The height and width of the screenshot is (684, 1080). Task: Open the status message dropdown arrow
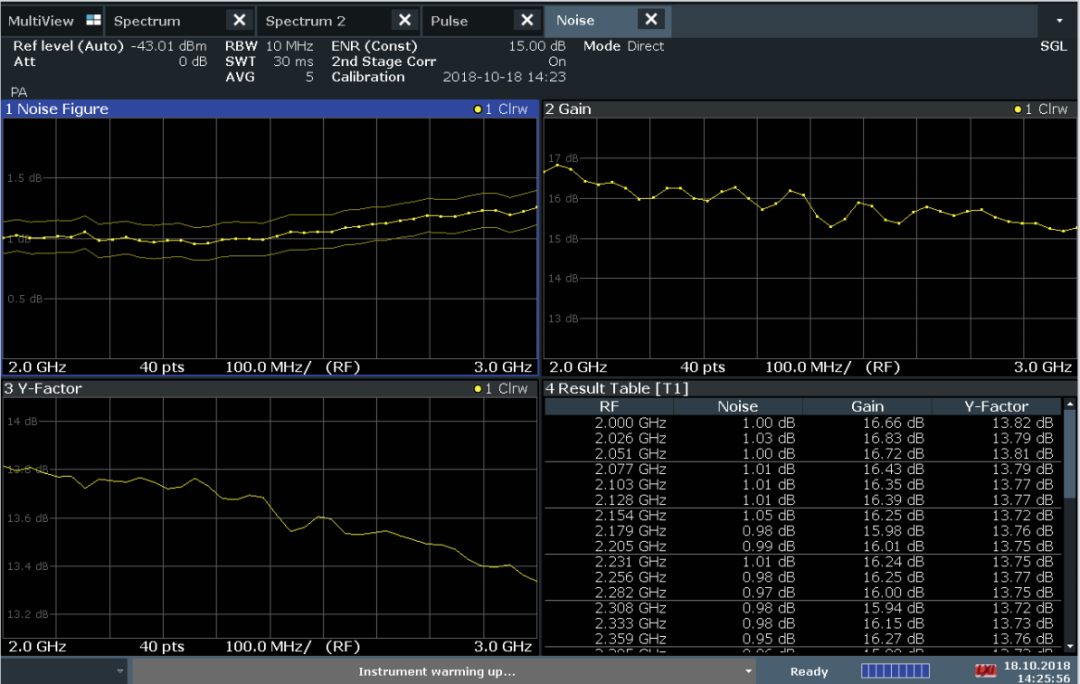[748, 671]
